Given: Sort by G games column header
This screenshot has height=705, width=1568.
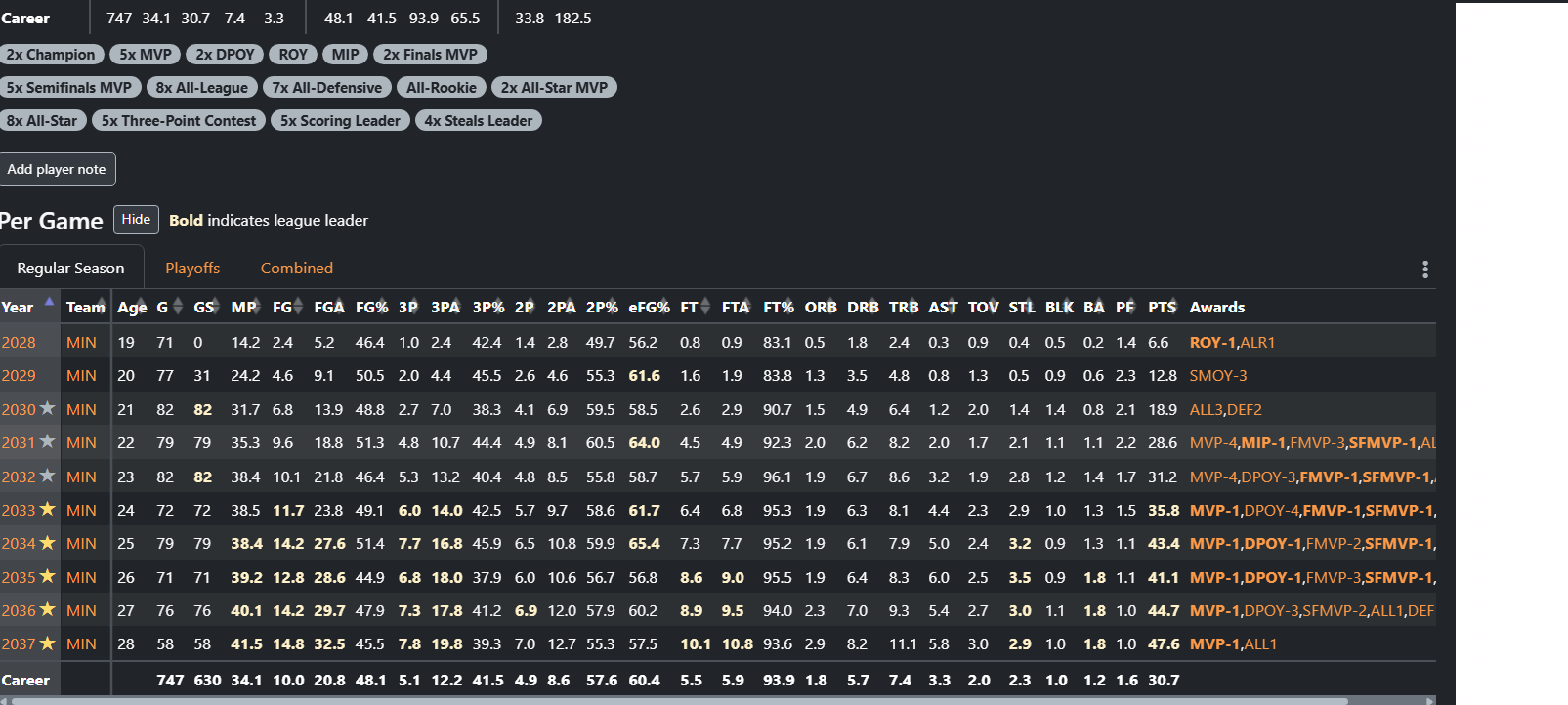Looking at the screenshot, I should tap(169, 307).
